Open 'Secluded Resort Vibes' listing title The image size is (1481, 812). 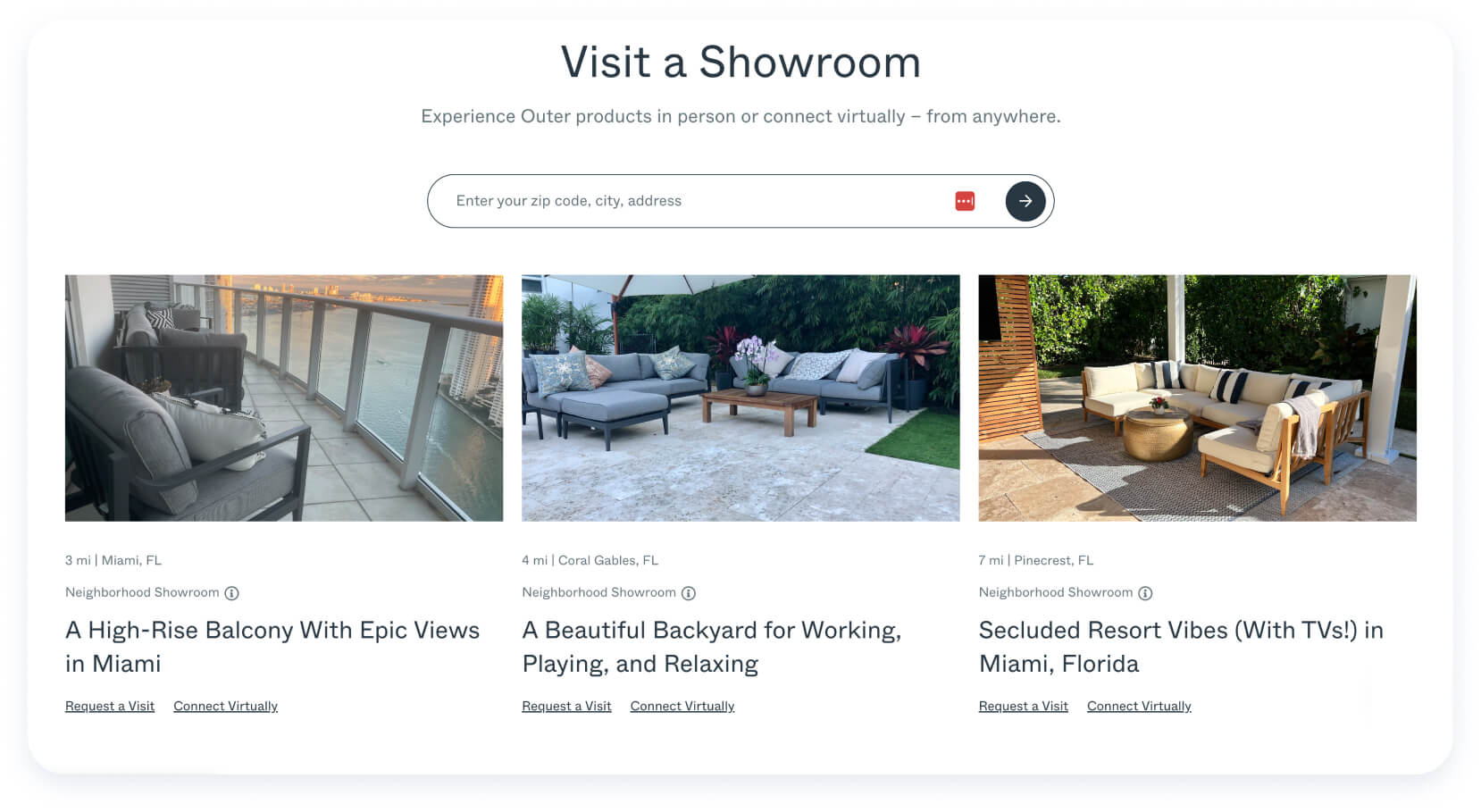1181,647
